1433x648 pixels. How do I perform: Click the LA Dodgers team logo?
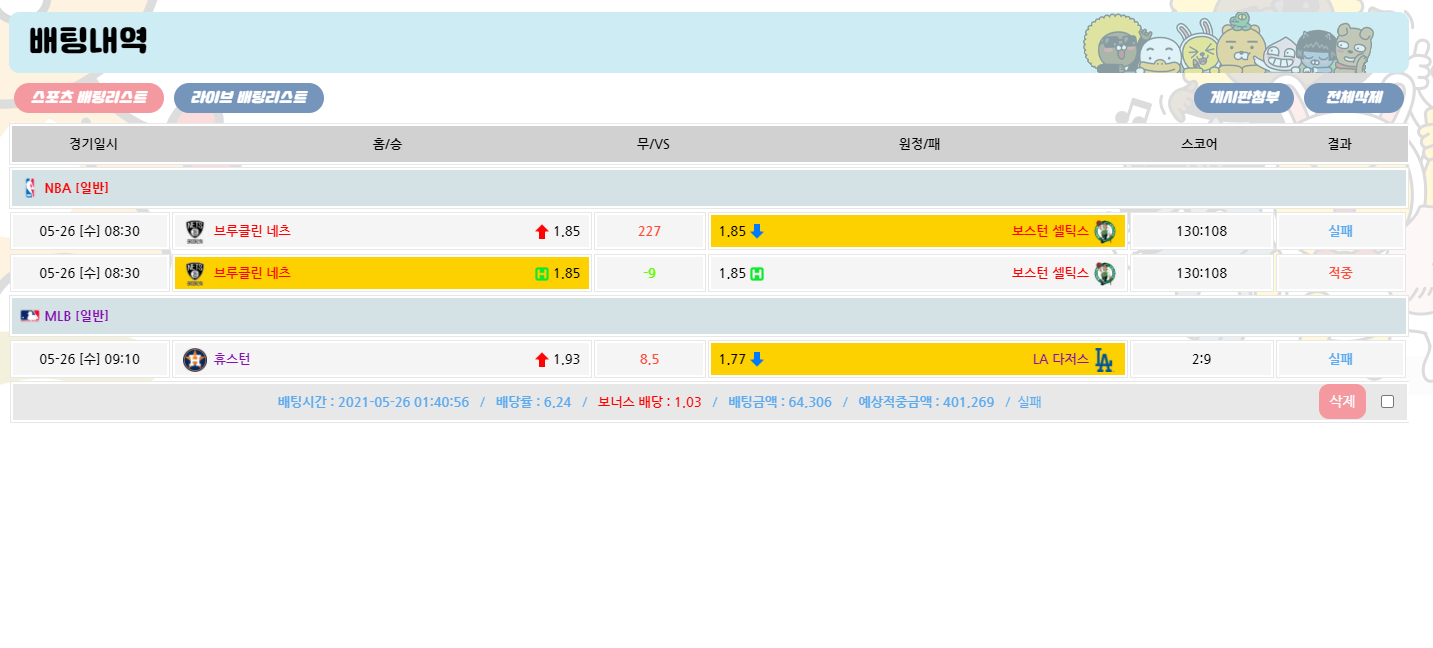pos(1104,359)
